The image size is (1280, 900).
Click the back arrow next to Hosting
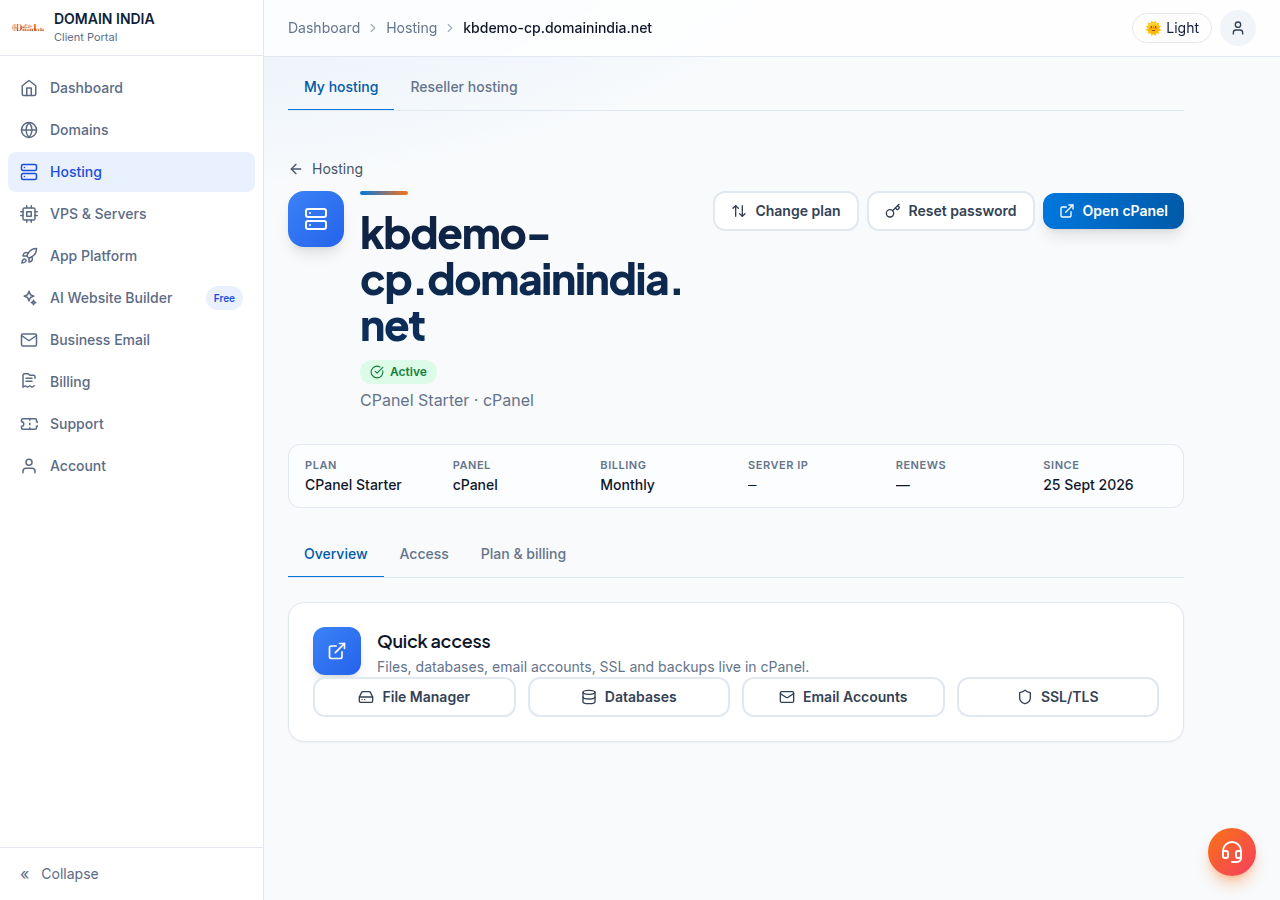295,169
